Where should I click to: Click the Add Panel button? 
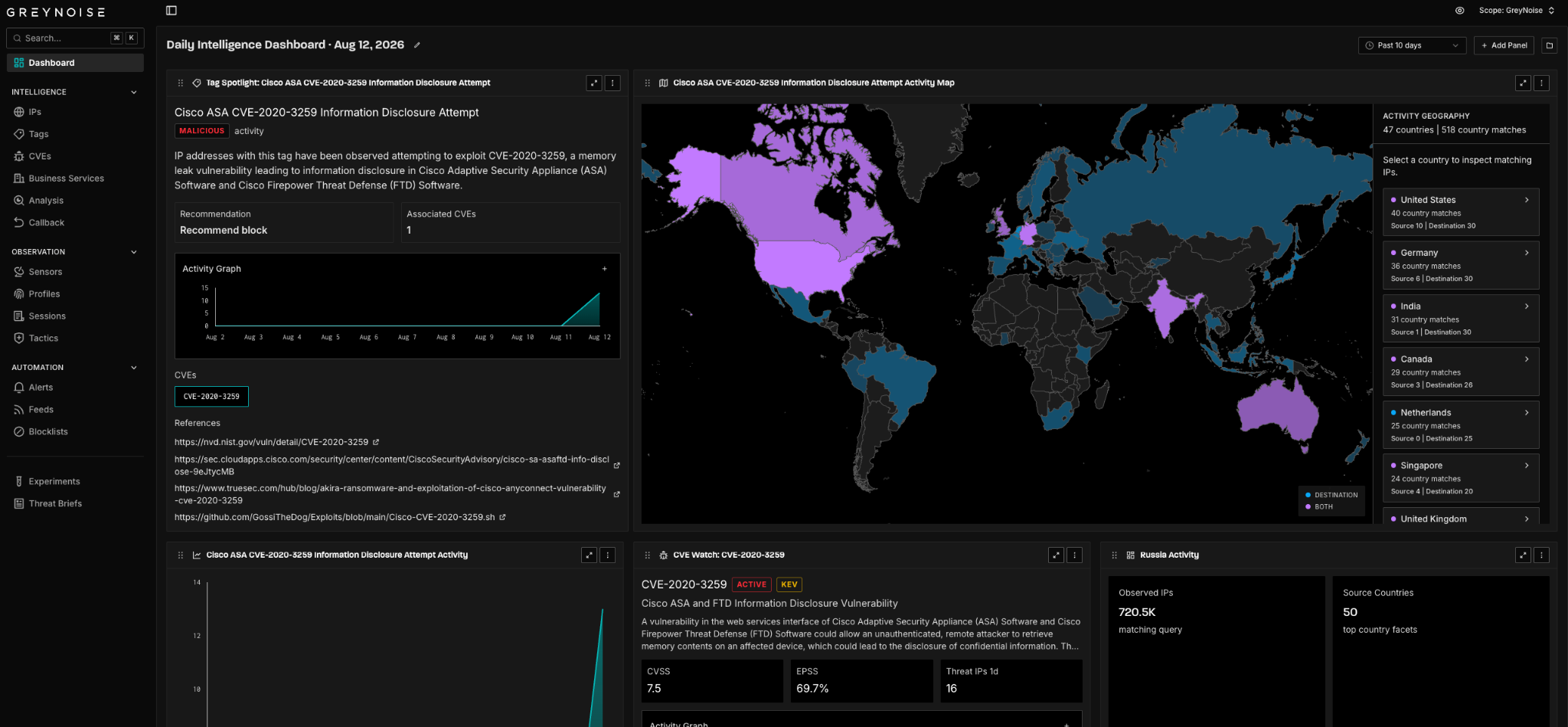pyautogui.click(x=1504, y=45)
